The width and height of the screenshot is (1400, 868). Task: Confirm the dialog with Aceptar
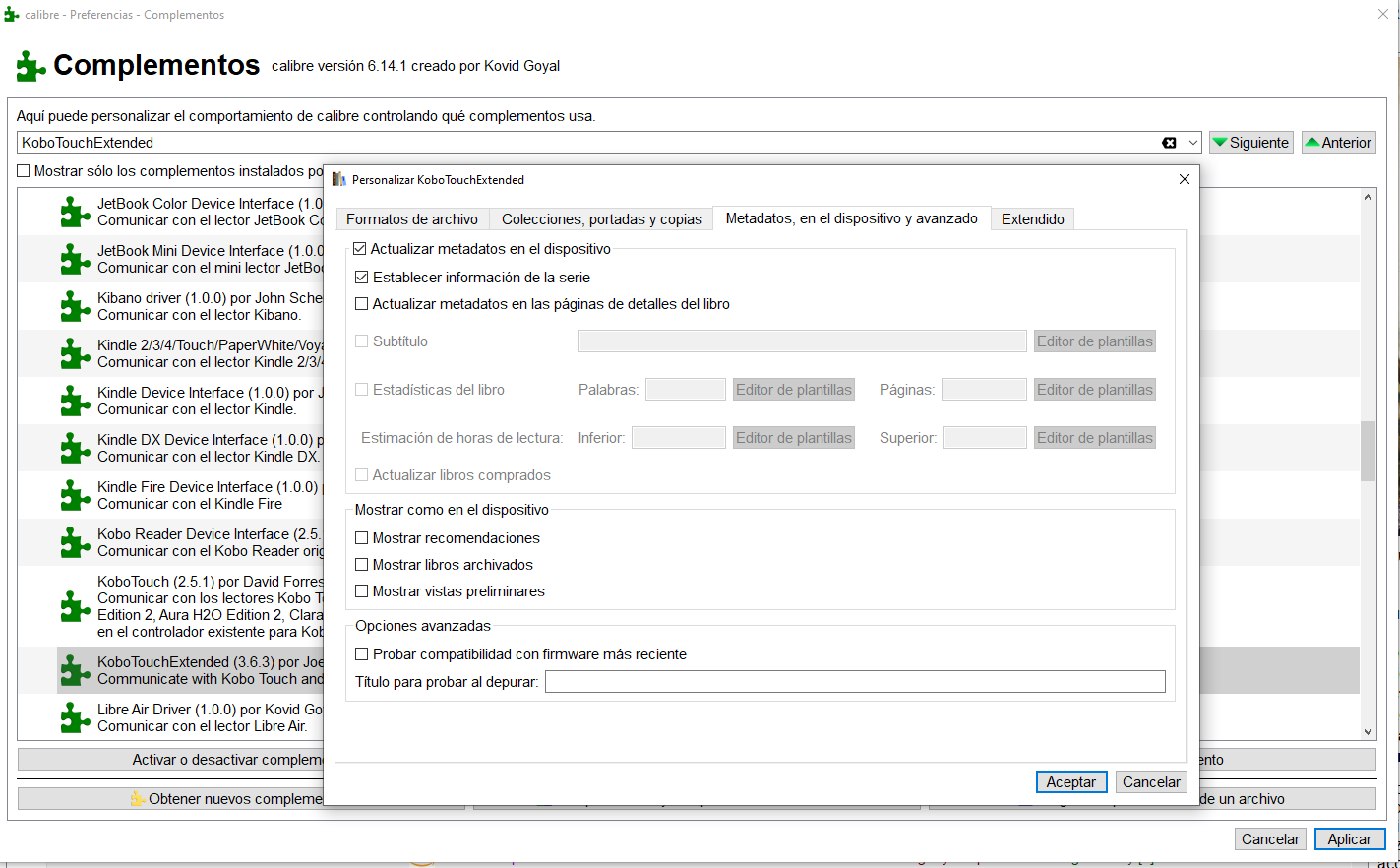tap(1071, 782)
